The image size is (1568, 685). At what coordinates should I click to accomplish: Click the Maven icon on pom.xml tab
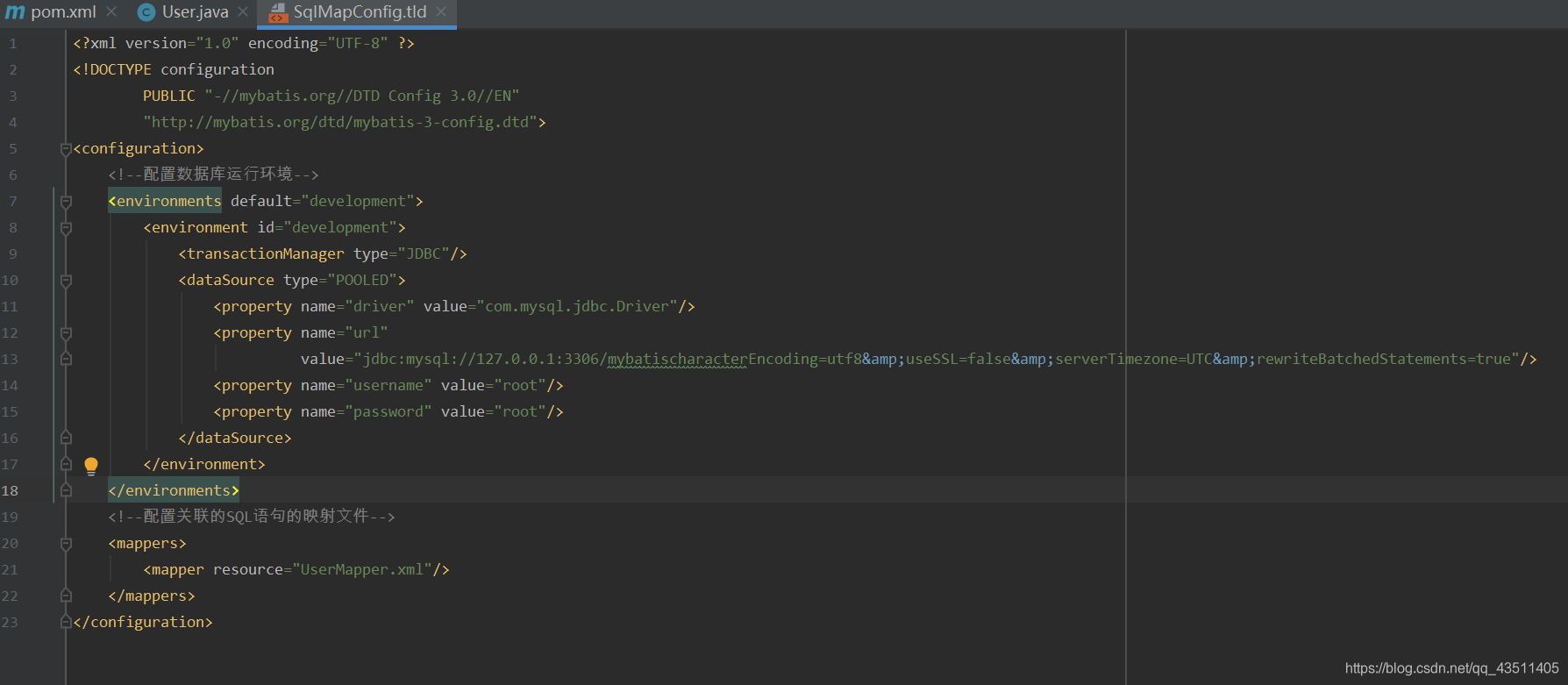tap(15, 12)
